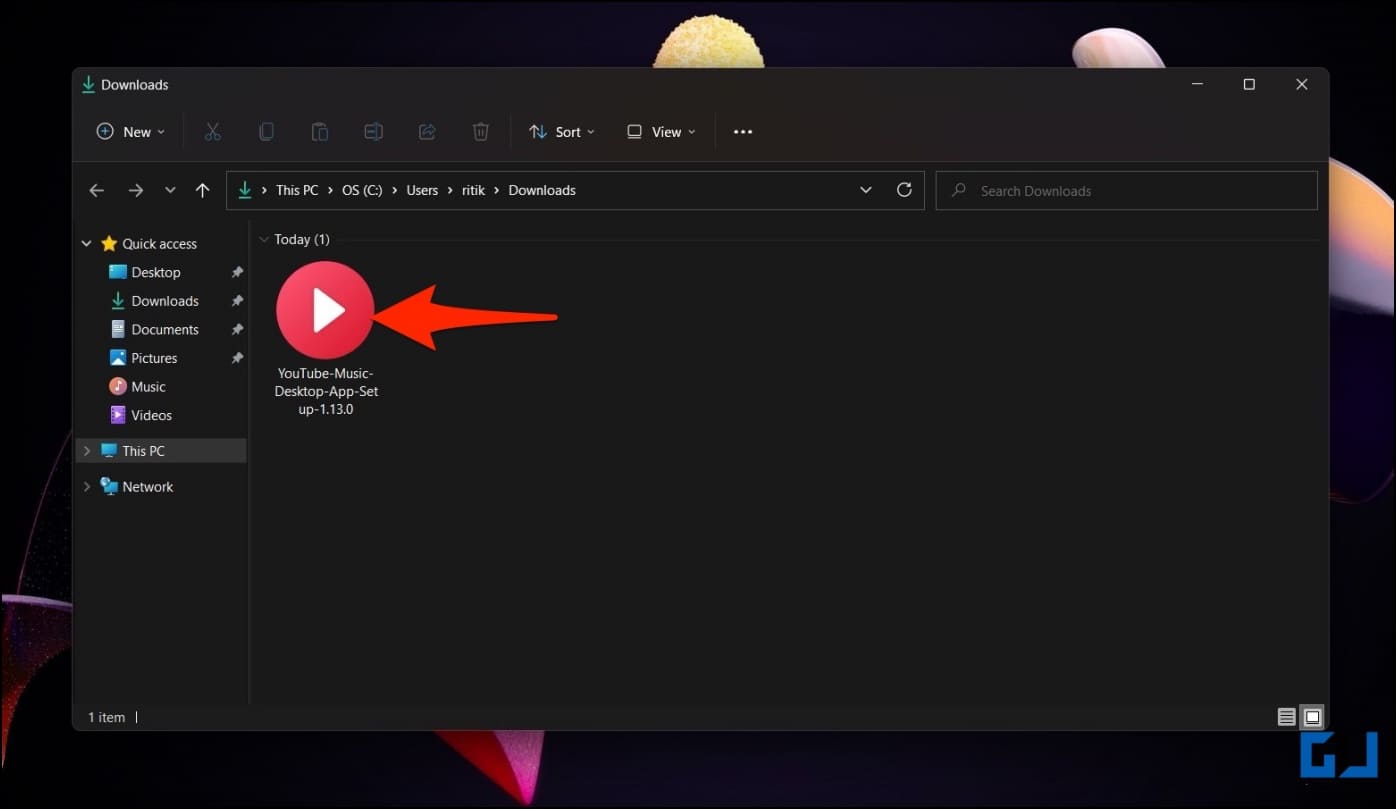1396x809 pixels.
Task: Open the New item dropdown
Action: coord(131,132)
